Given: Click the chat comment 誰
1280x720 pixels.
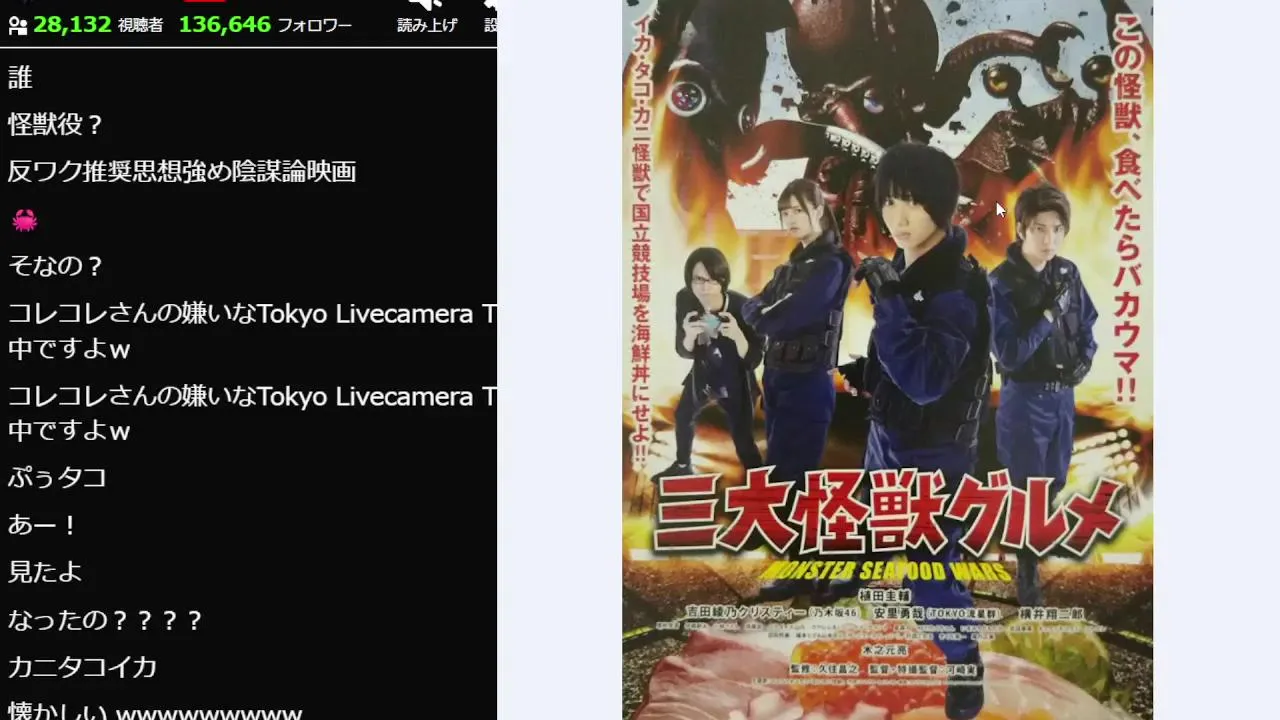Looking at the screenshot, I should [x=20, y=77].
